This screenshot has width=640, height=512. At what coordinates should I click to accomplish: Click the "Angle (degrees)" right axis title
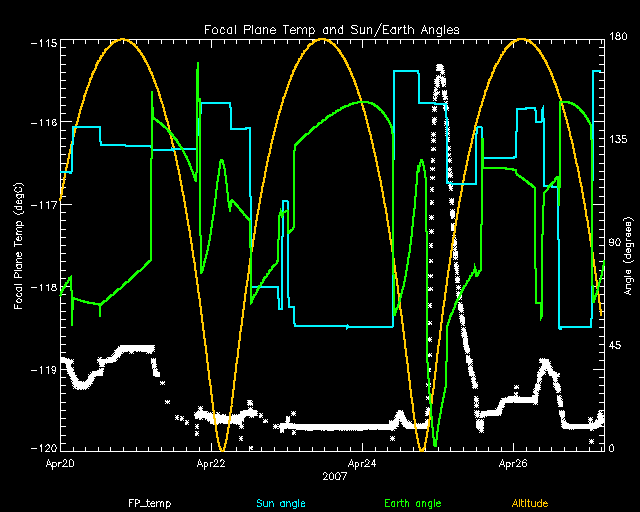click(x=629, y=256)
